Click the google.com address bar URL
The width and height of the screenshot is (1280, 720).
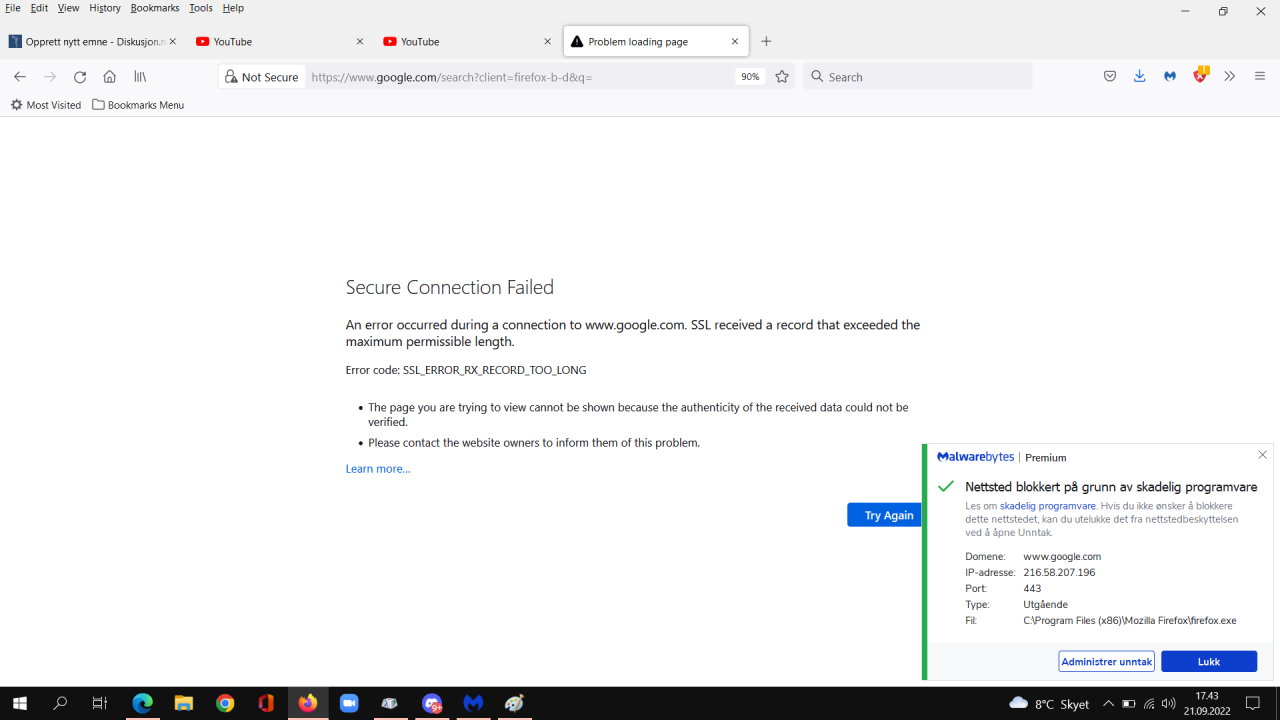tap(452, 77)
